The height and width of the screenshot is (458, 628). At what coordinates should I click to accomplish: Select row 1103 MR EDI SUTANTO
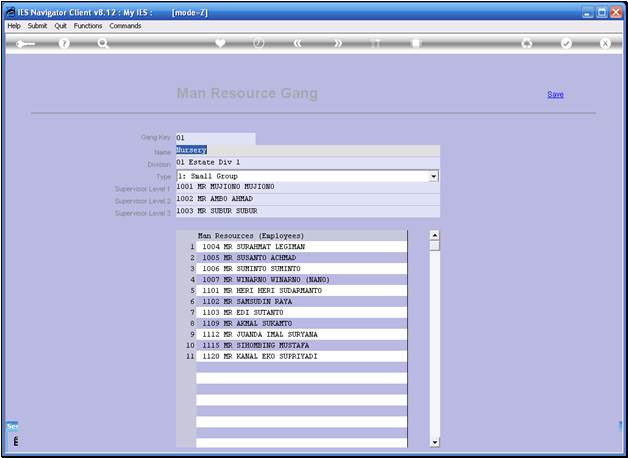[302, 312]
